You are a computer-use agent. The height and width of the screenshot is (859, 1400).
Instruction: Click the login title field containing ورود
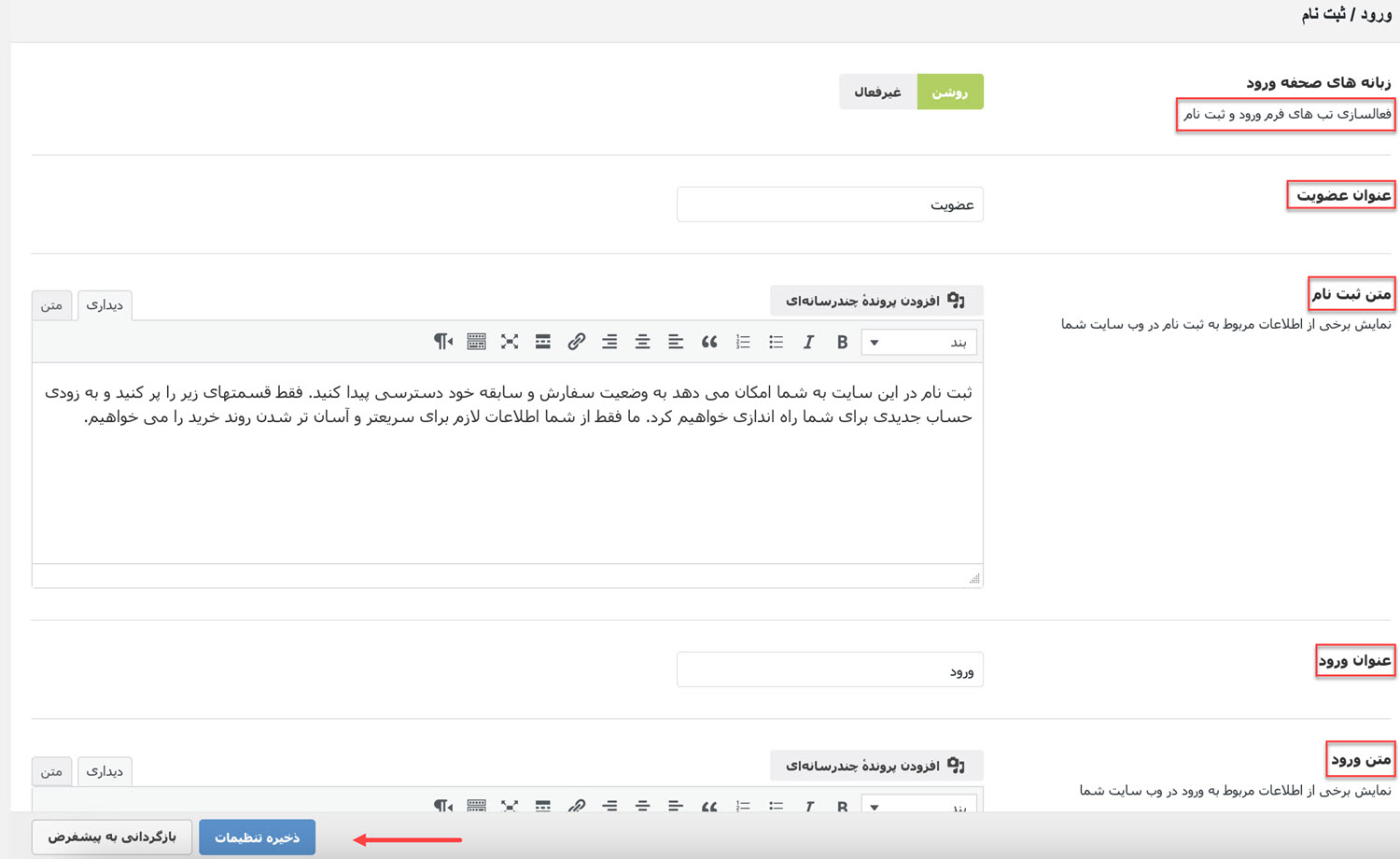point(829,670)
